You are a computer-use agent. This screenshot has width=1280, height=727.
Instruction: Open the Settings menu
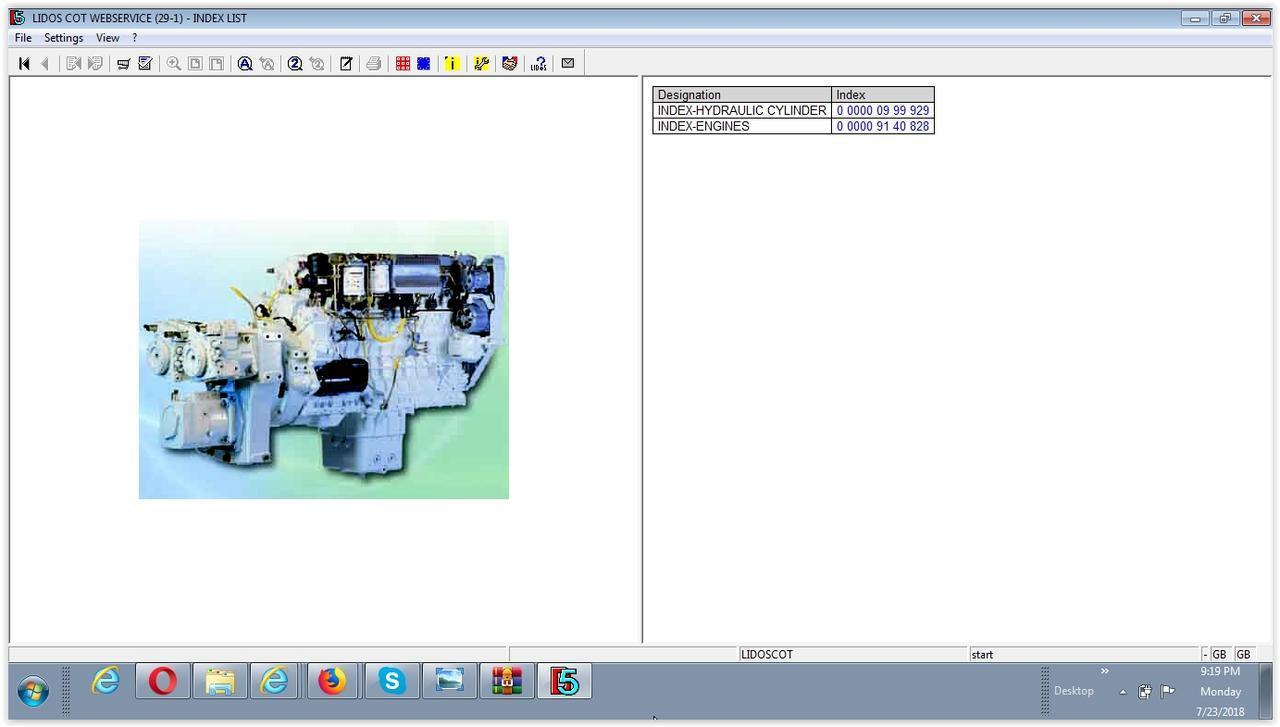[63, 38]
